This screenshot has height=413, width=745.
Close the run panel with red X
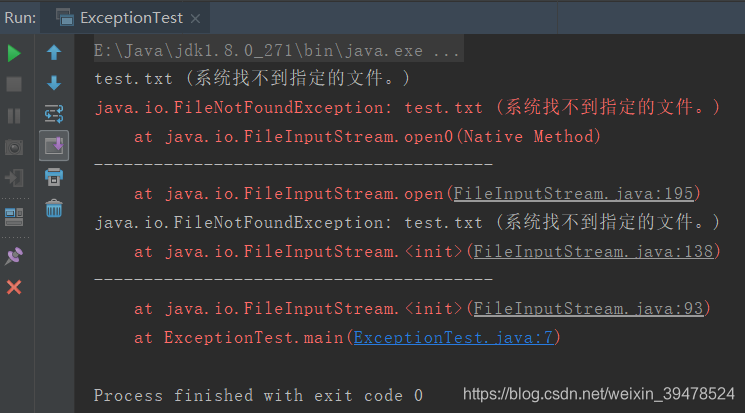click(14, 287)
